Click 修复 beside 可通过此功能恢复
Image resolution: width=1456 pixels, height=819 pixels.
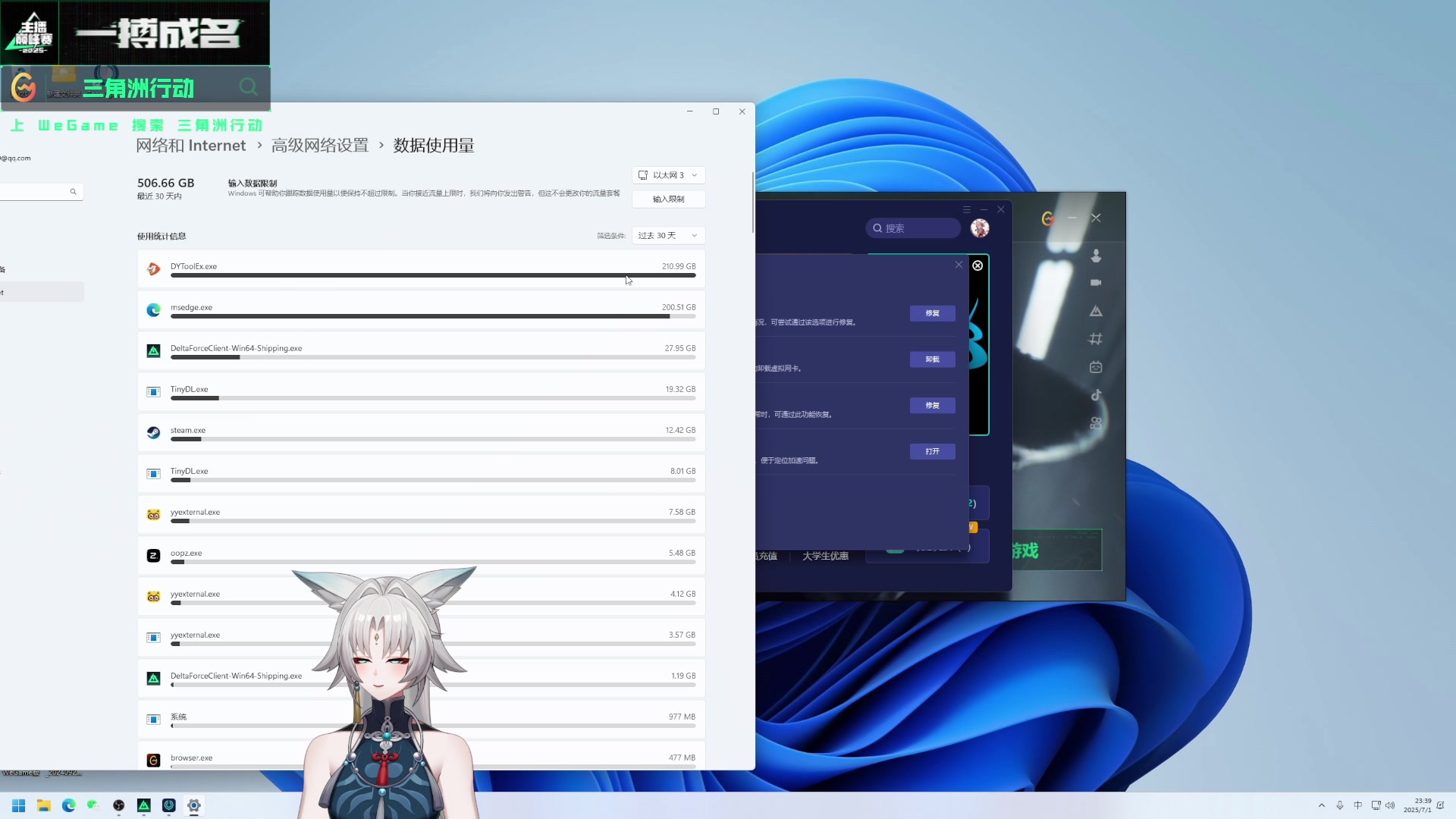pyautogui.click(x=932, y=406)
